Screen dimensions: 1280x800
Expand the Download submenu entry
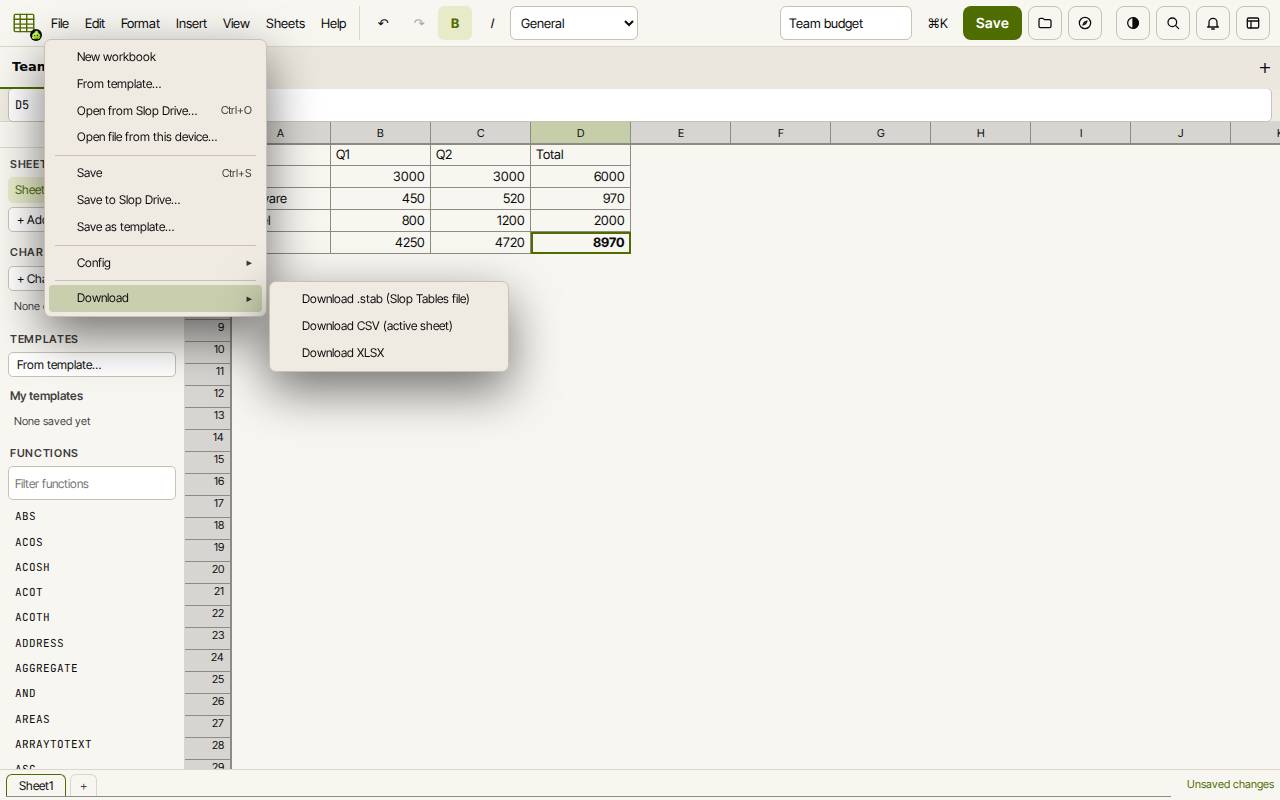[155, 298]
